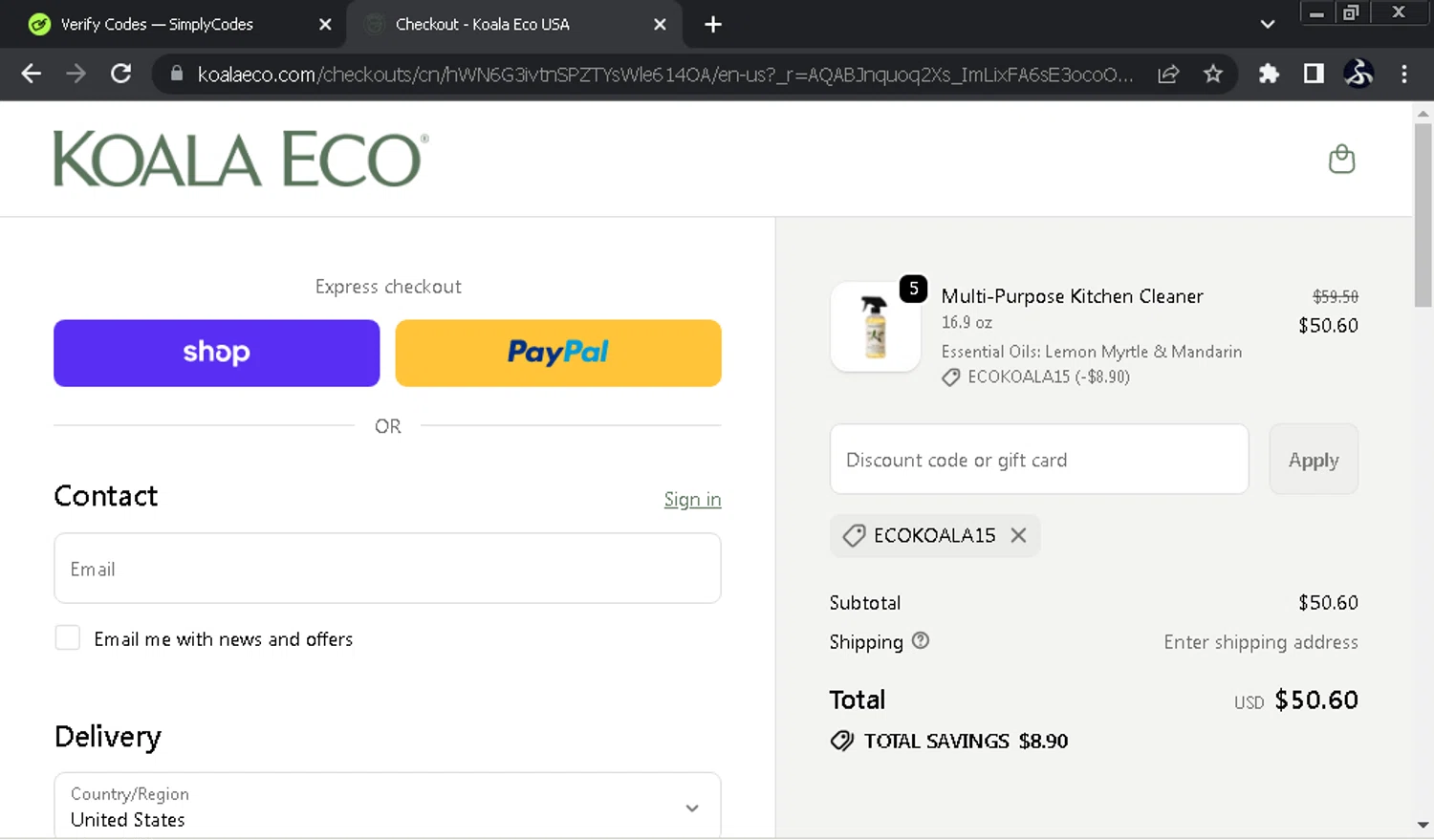1434x840 pixels.
Task: Bookmark this page with the star
Action: (x=1213, y=74)
